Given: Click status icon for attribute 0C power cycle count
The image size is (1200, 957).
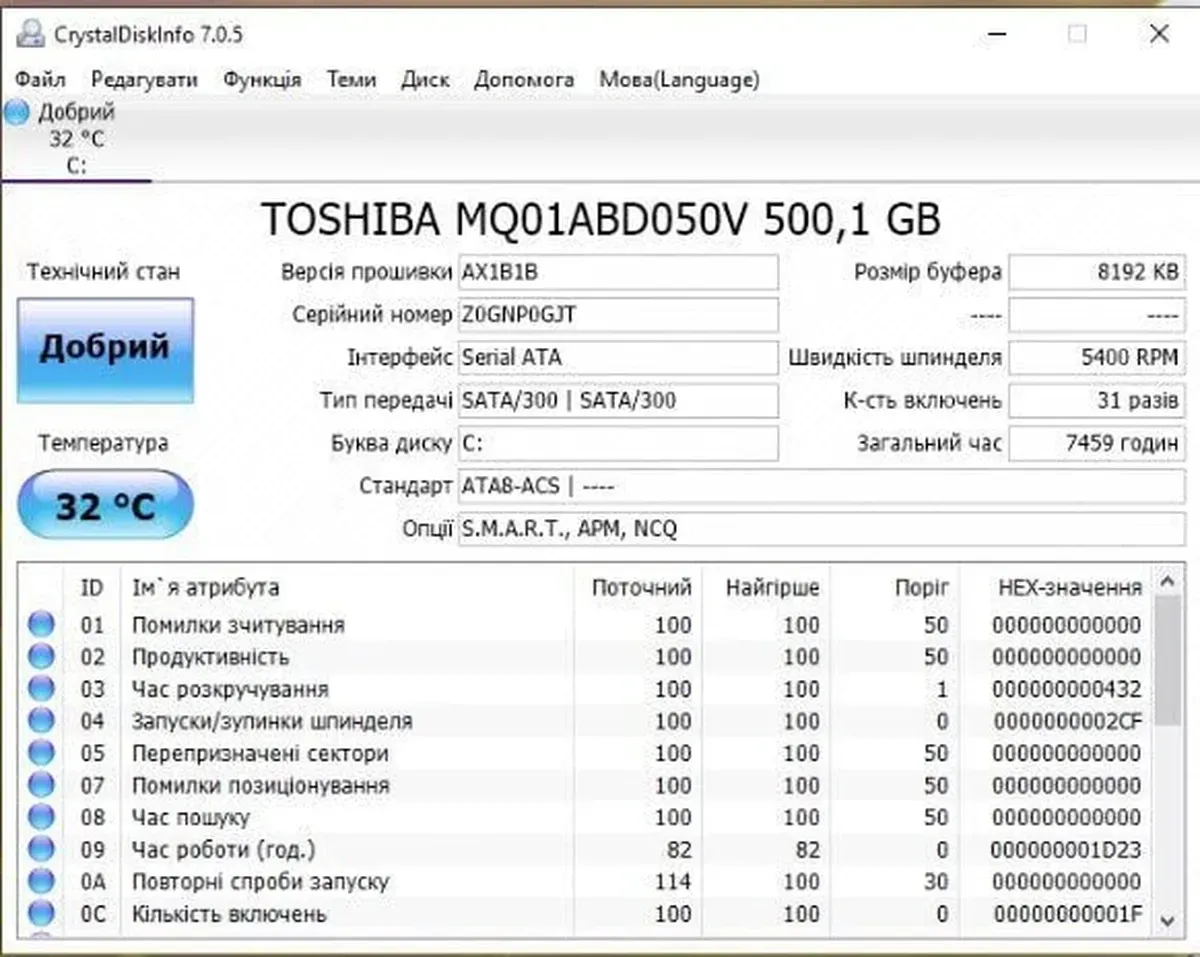Looking at the screenshot, I should click(41, 913).
